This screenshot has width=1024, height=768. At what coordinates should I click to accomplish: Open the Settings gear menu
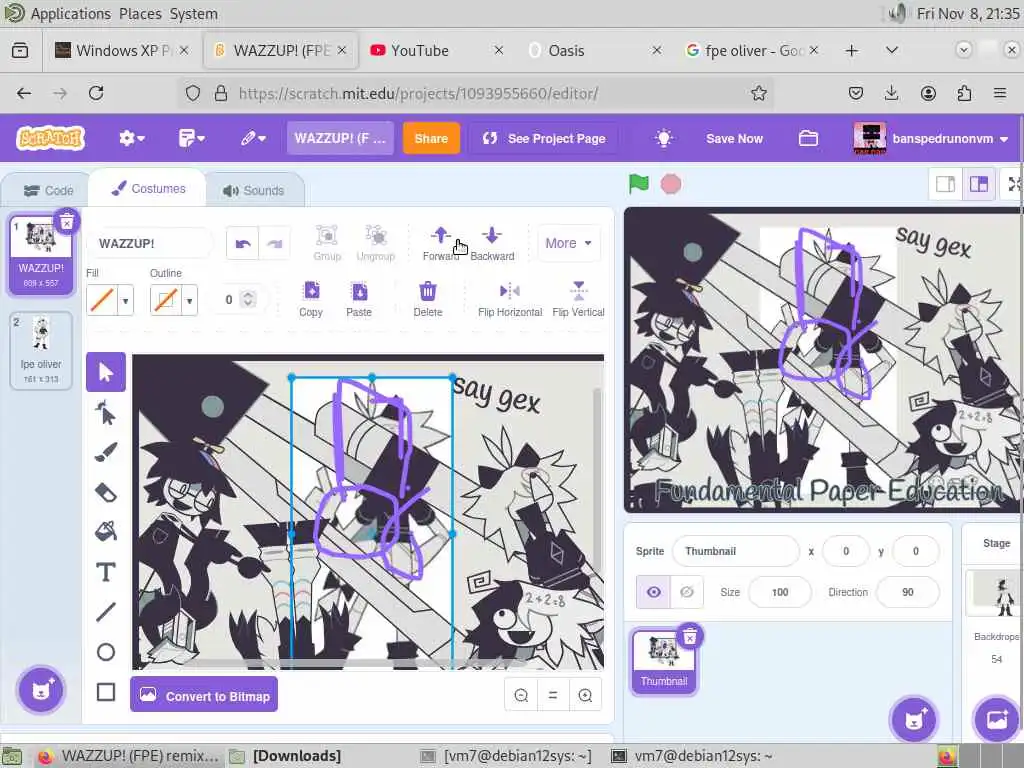click(x=131, y=138)
